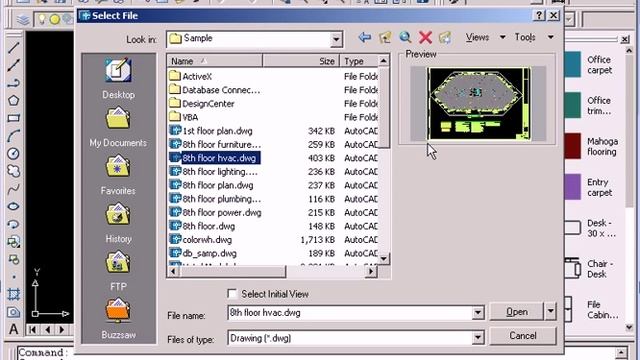The image size is (640, 360).
Task: Click the Help question mark button
Action: pos(539,16)
